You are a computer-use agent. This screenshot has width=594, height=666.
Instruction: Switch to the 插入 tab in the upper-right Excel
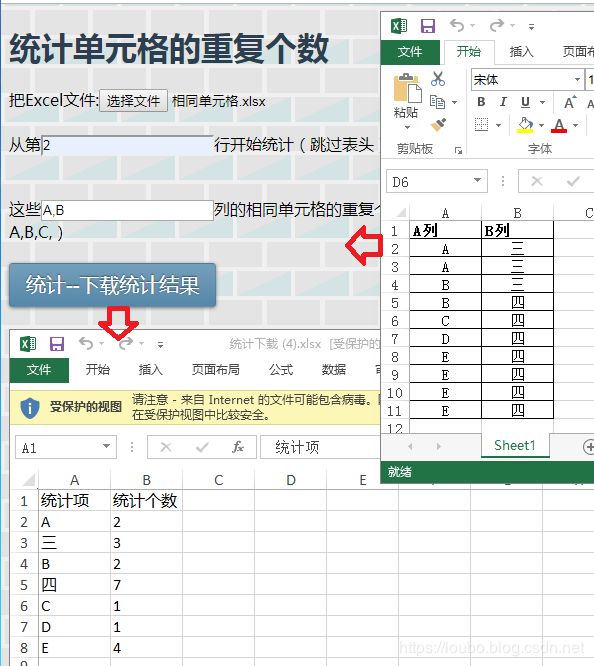point(521,52)
